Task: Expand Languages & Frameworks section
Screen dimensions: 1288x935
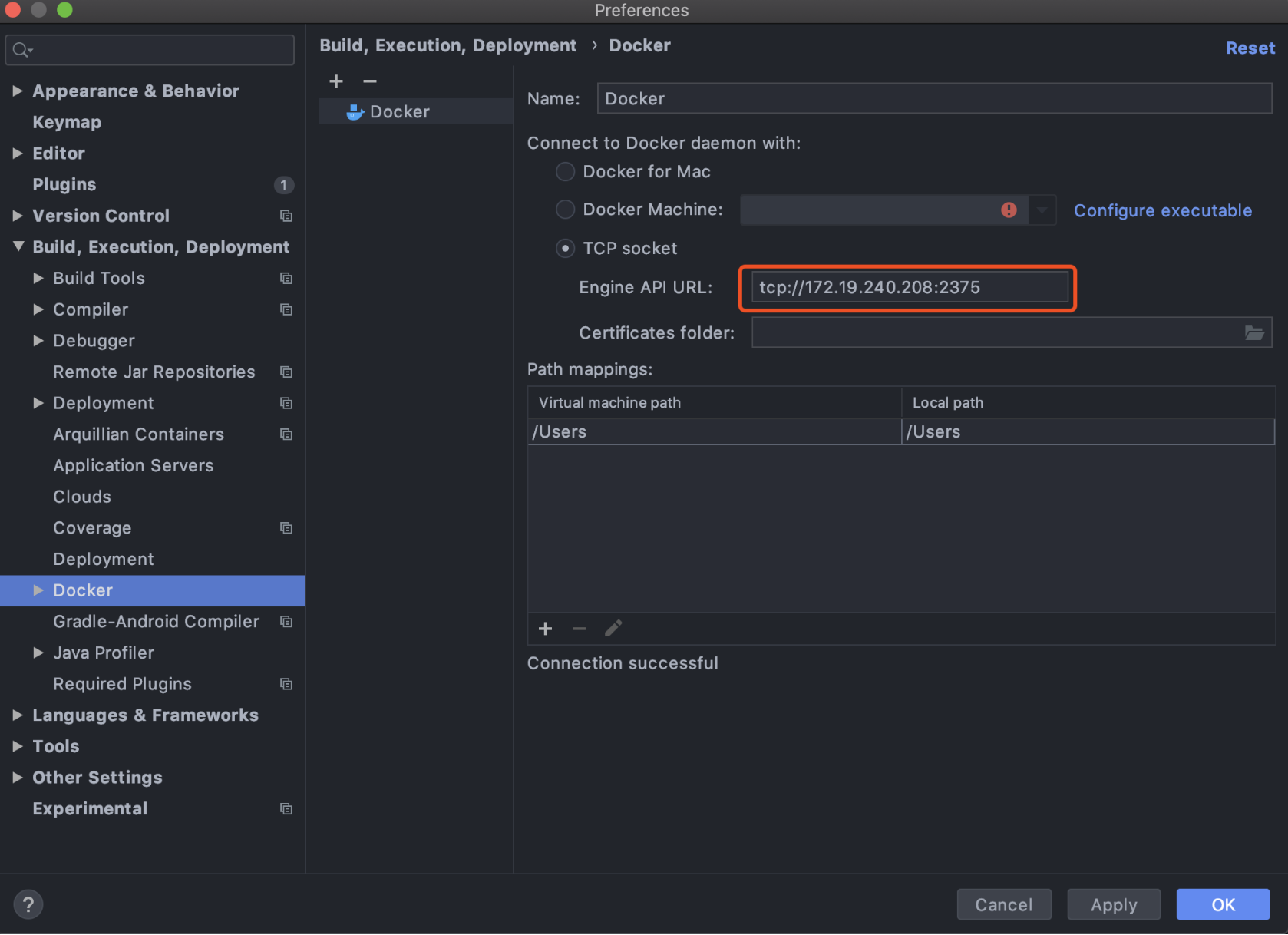Action: [x=18, y=715]
